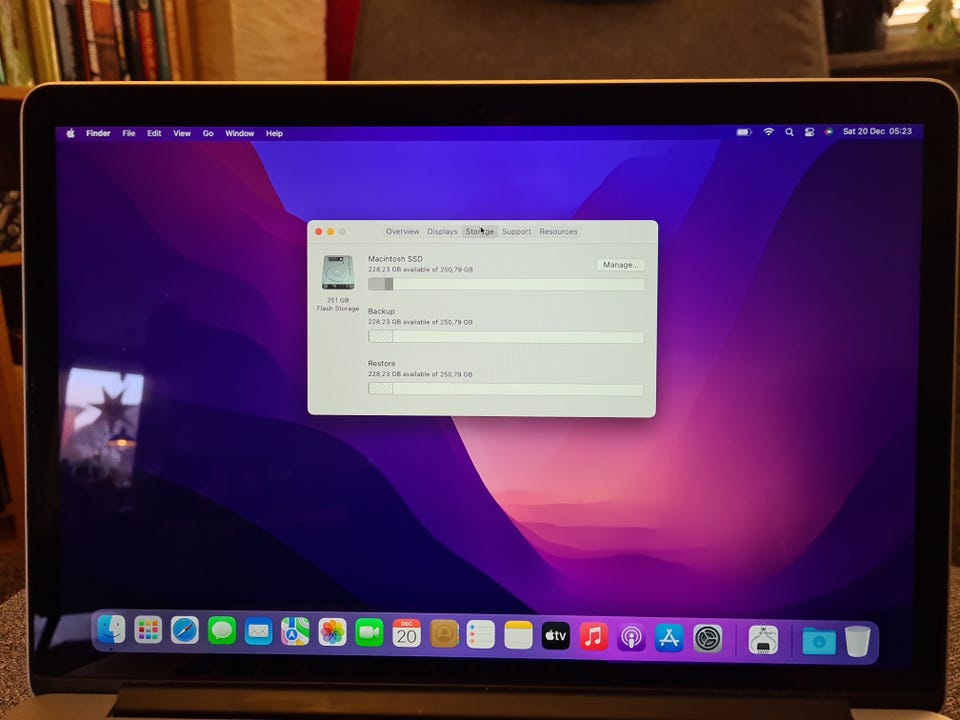Click the Backup volume name

point(381,311)
